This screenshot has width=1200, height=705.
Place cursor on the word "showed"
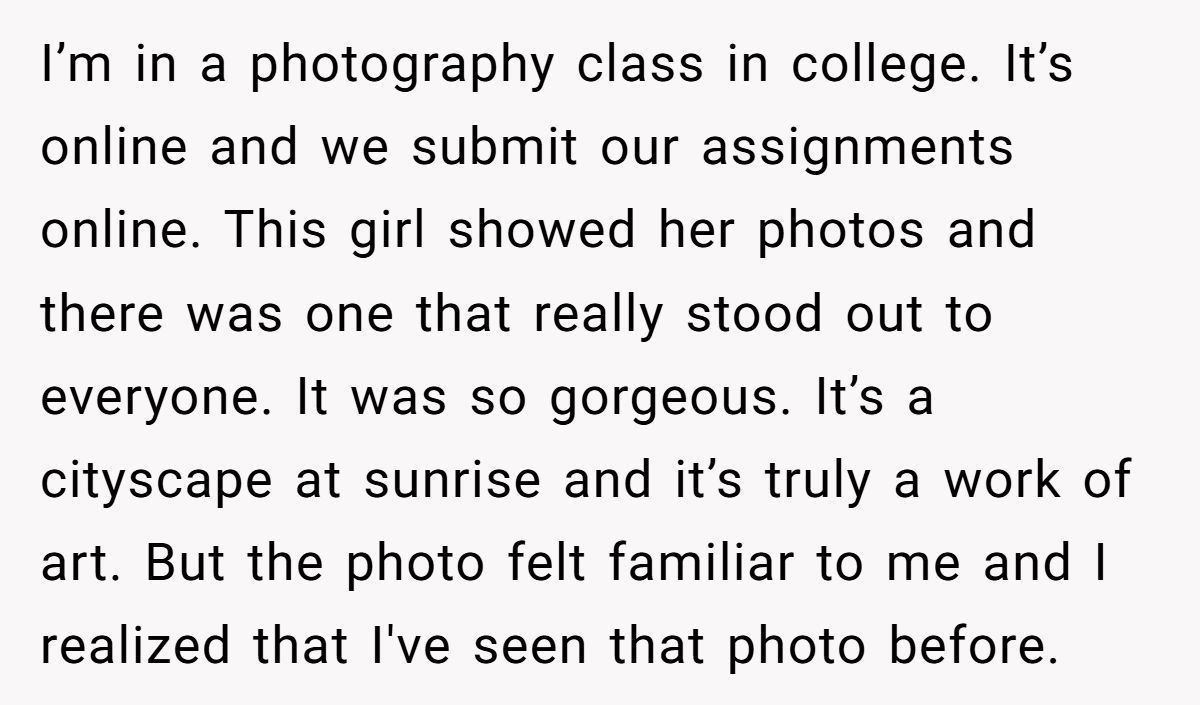541,231
